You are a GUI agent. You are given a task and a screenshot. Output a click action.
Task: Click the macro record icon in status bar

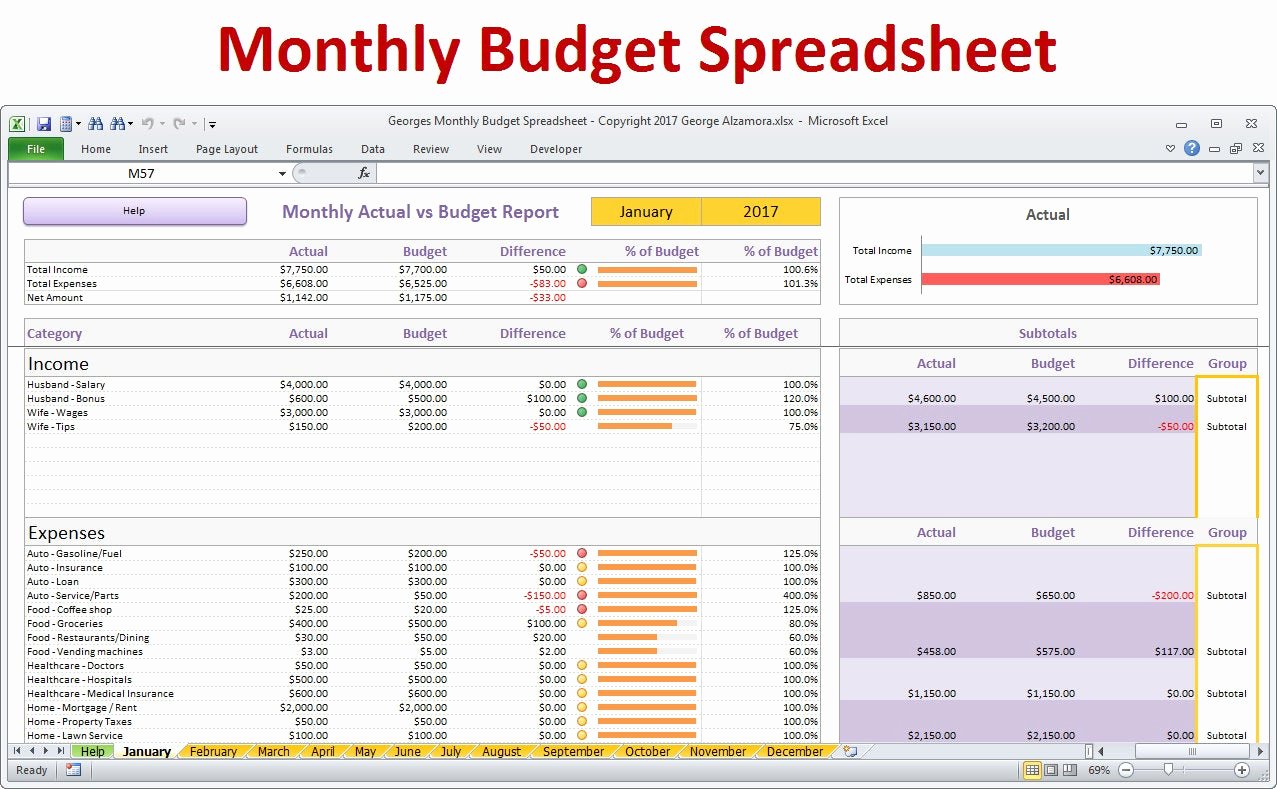click(x=73, y=770)
